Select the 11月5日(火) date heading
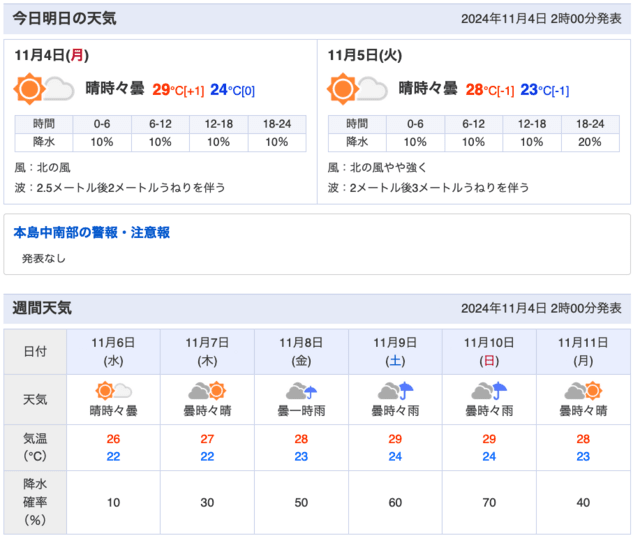The image size is (640, 545). (365, 55)
